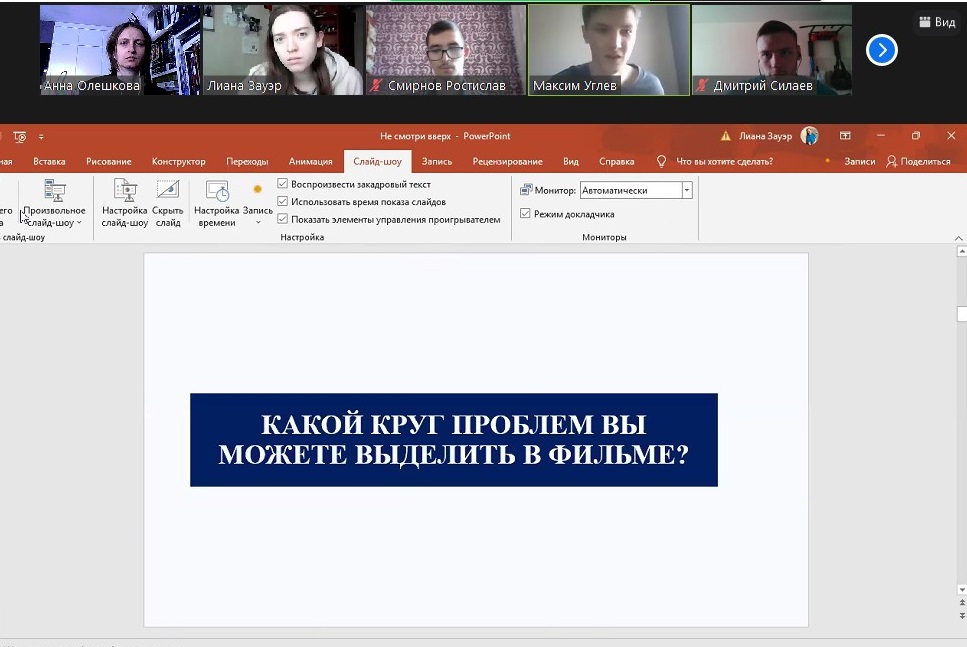Open Настройка времени rehearsal timing

pos(216,192)
